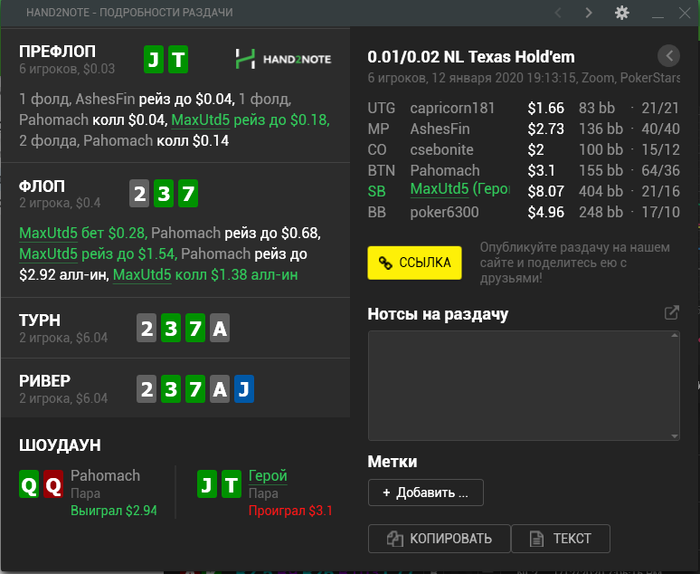Go to the previous hand arrow
This screenshot has width=700, height=574.
point(558,13)
